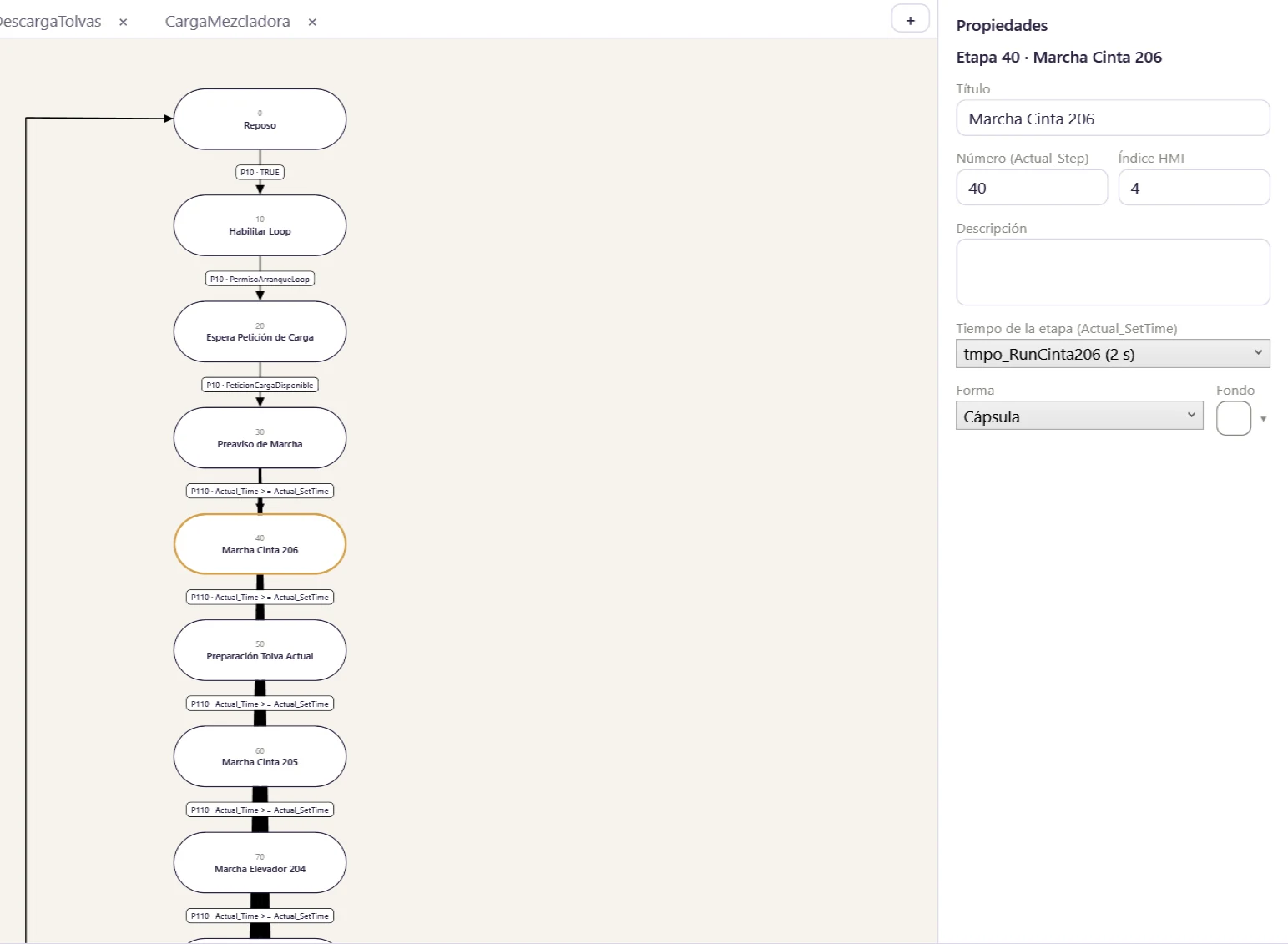The image size is (1288, 944).
Task: Click the Descripción text area
Action: pos(1113,272)
